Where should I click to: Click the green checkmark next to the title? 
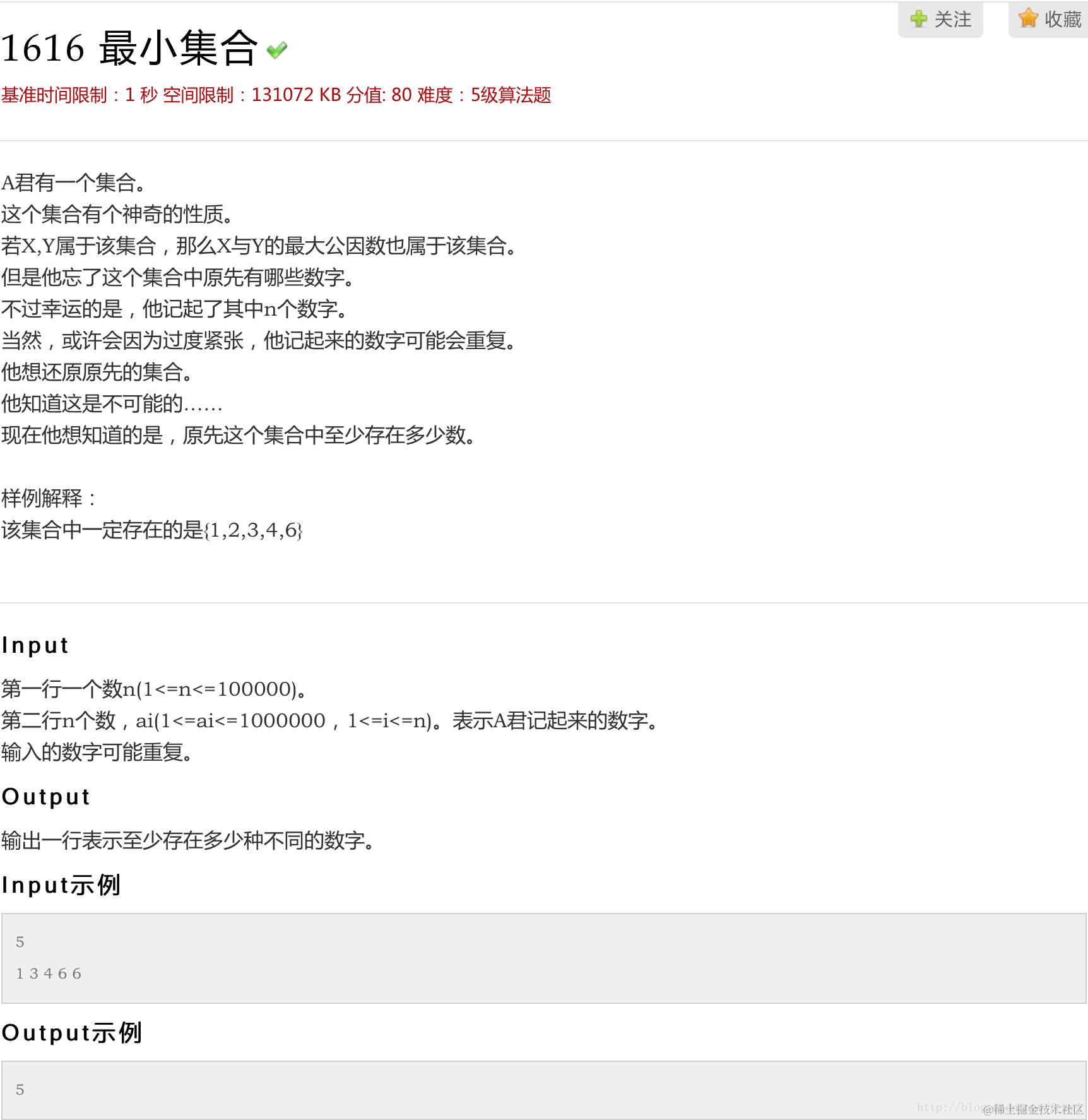(x=277, y=49)
